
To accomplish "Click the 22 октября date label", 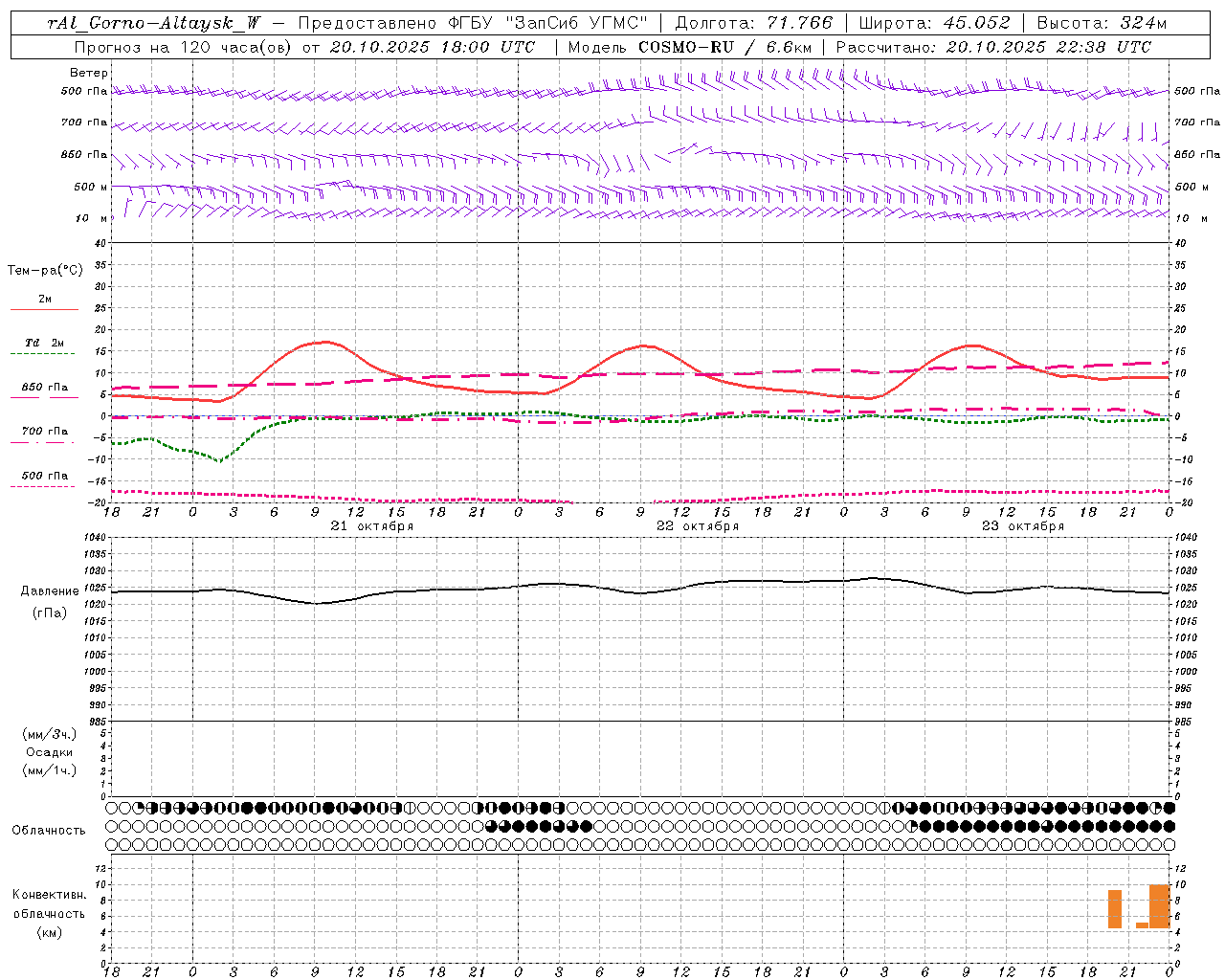I will tap(698, 526).
